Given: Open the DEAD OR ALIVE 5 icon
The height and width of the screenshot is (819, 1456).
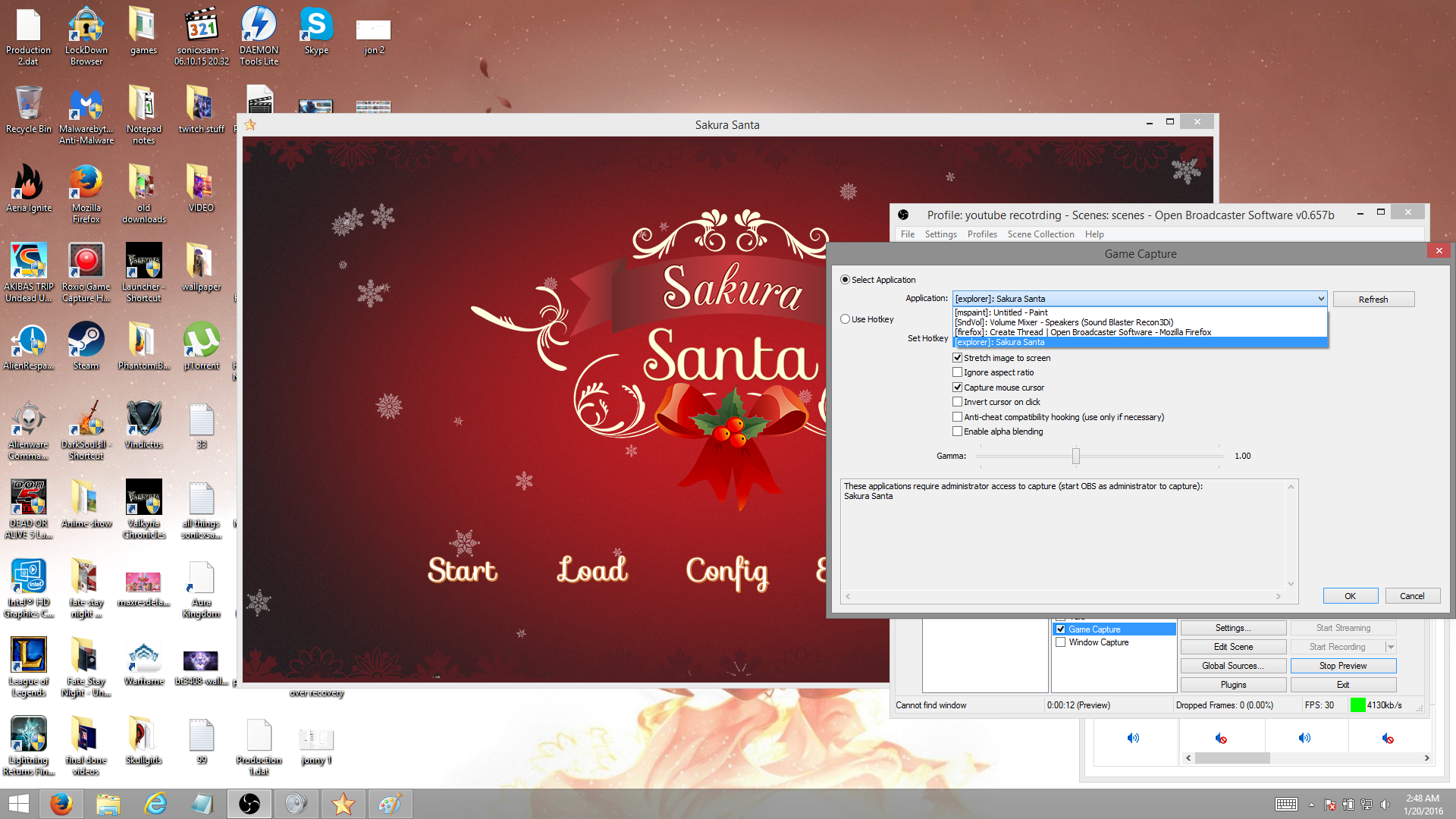Looking at the screenshot, I should click(29, 509).
